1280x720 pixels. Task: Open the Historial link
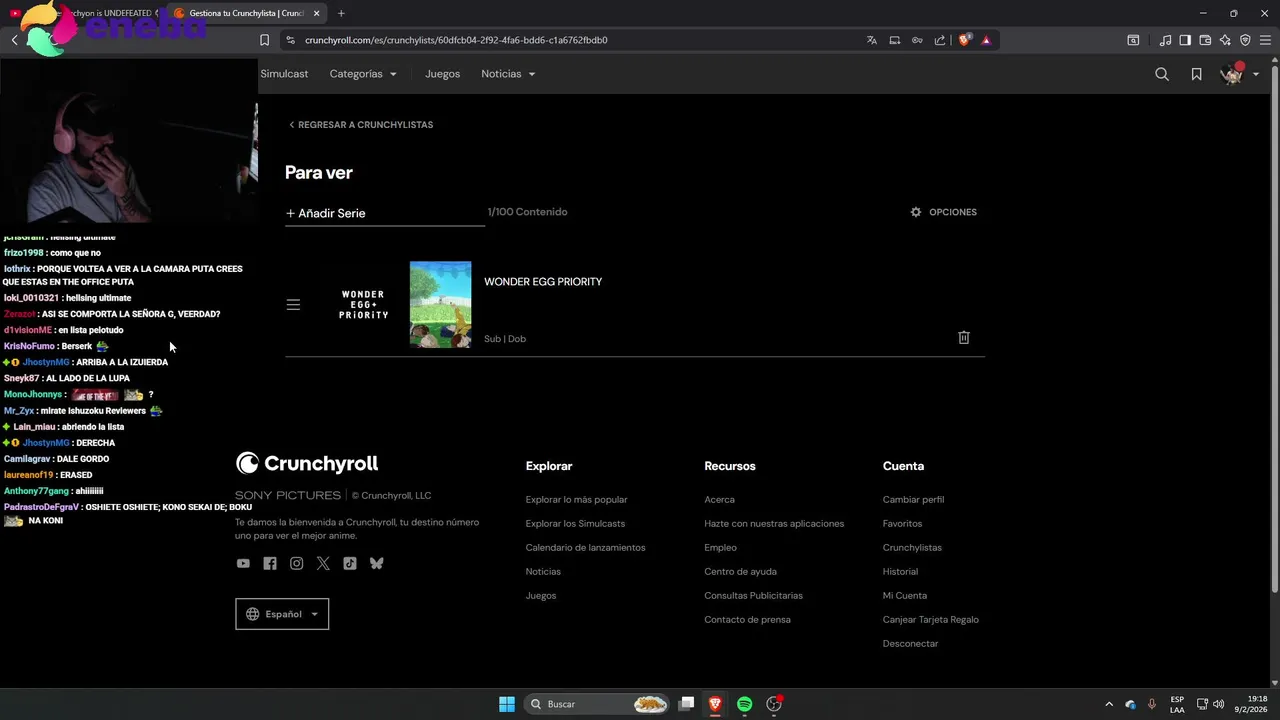pos(900,572)
